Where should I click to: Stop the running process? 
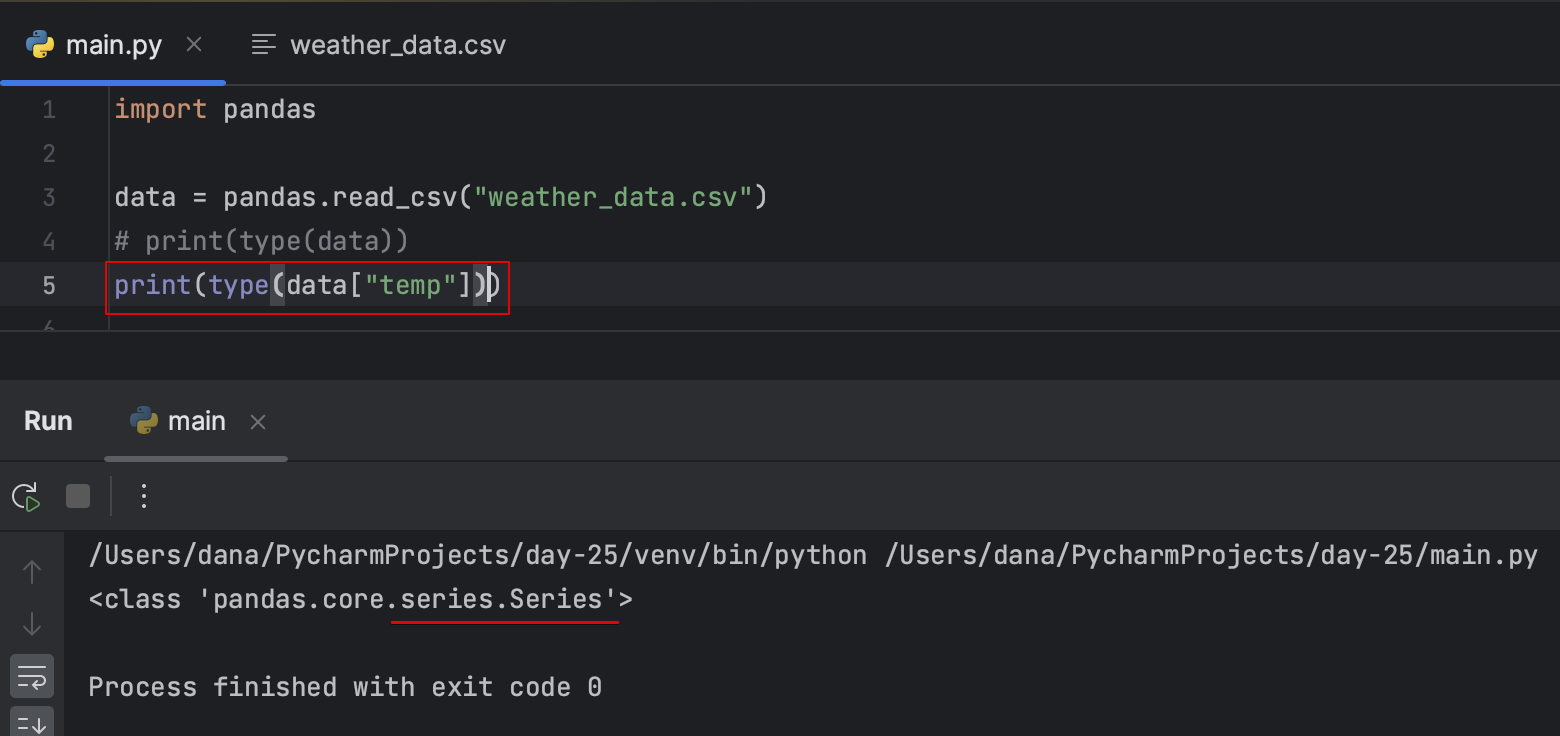coord(78,496)
